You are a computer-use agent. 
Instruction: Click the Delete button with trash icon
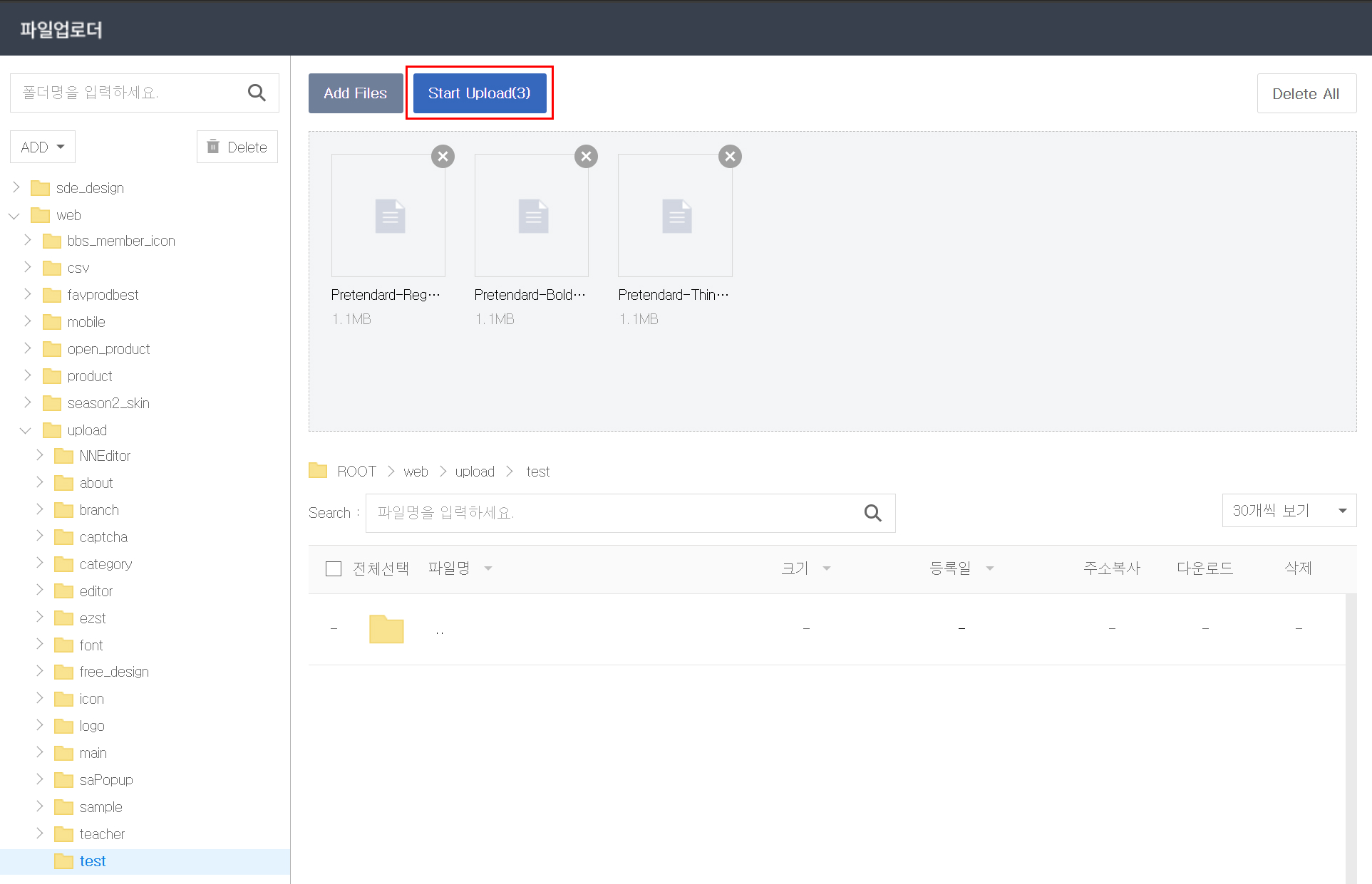[x=237, y=147]
